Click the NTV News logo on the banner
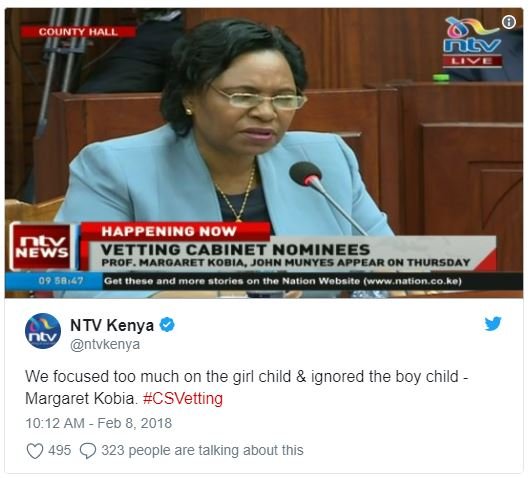The height and width of the screenshot is (478, 530). click(43, 247)
